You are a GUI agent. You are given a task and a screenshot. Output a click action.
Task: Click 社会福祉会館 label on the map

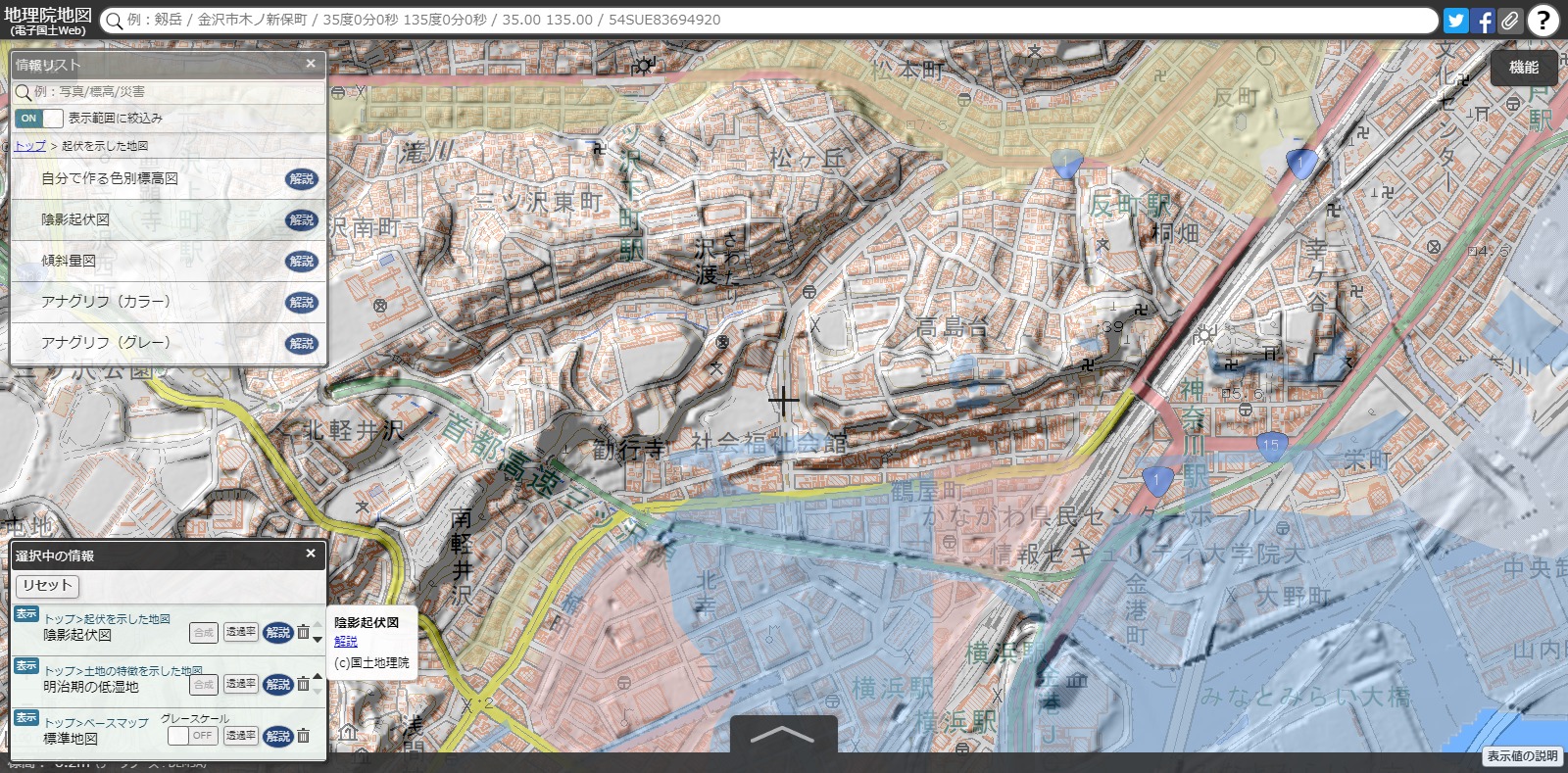[x=769, y=444]
